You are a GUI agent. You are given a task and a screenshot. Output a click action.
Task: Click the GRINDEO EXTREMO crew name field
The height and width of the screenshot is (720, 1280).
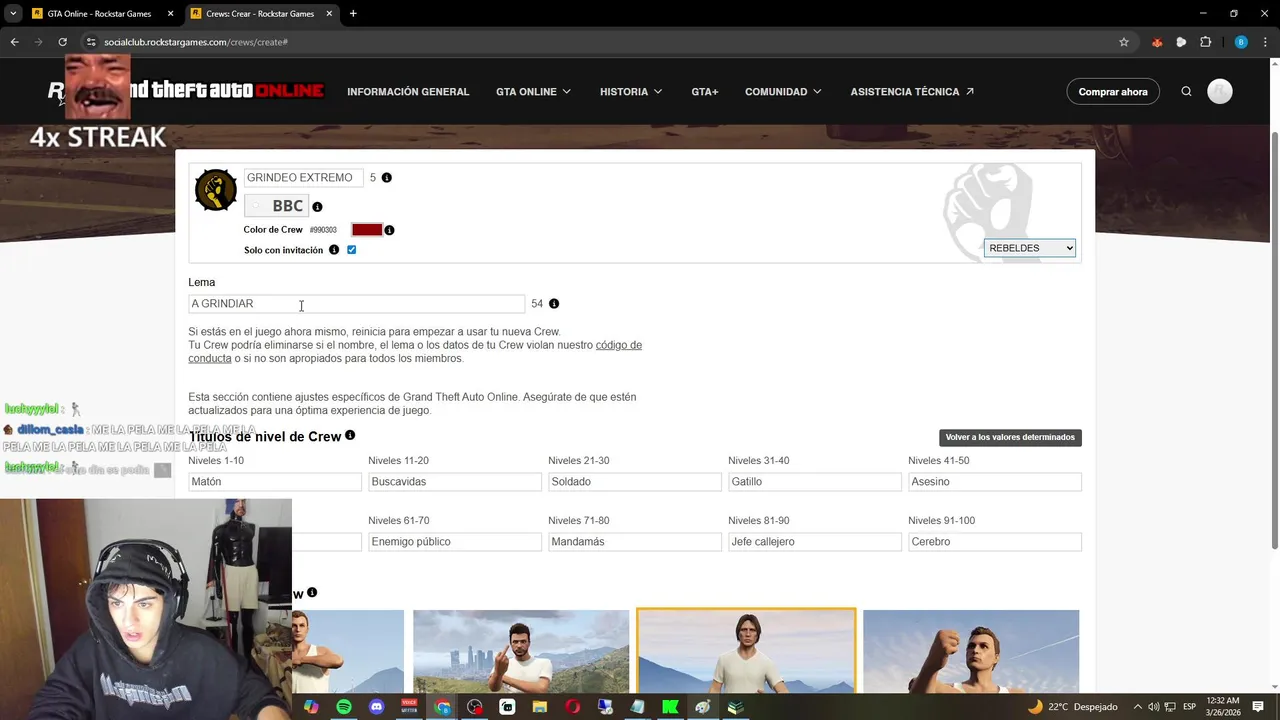click(x=304, y=178)
